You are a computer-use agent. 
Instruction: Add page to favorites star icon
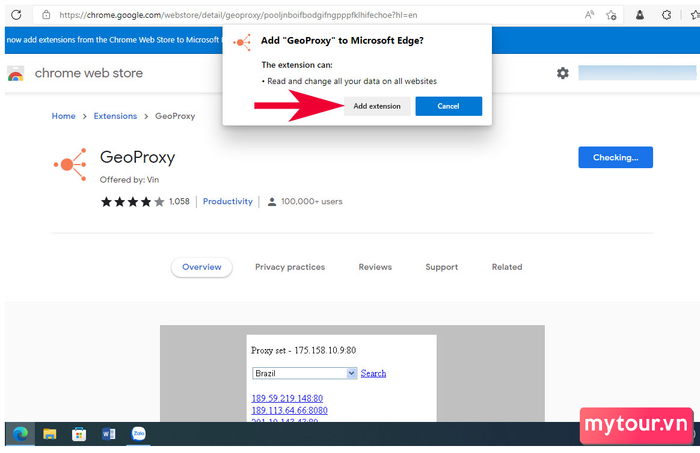pyautogui.click(x=611, y=15)
